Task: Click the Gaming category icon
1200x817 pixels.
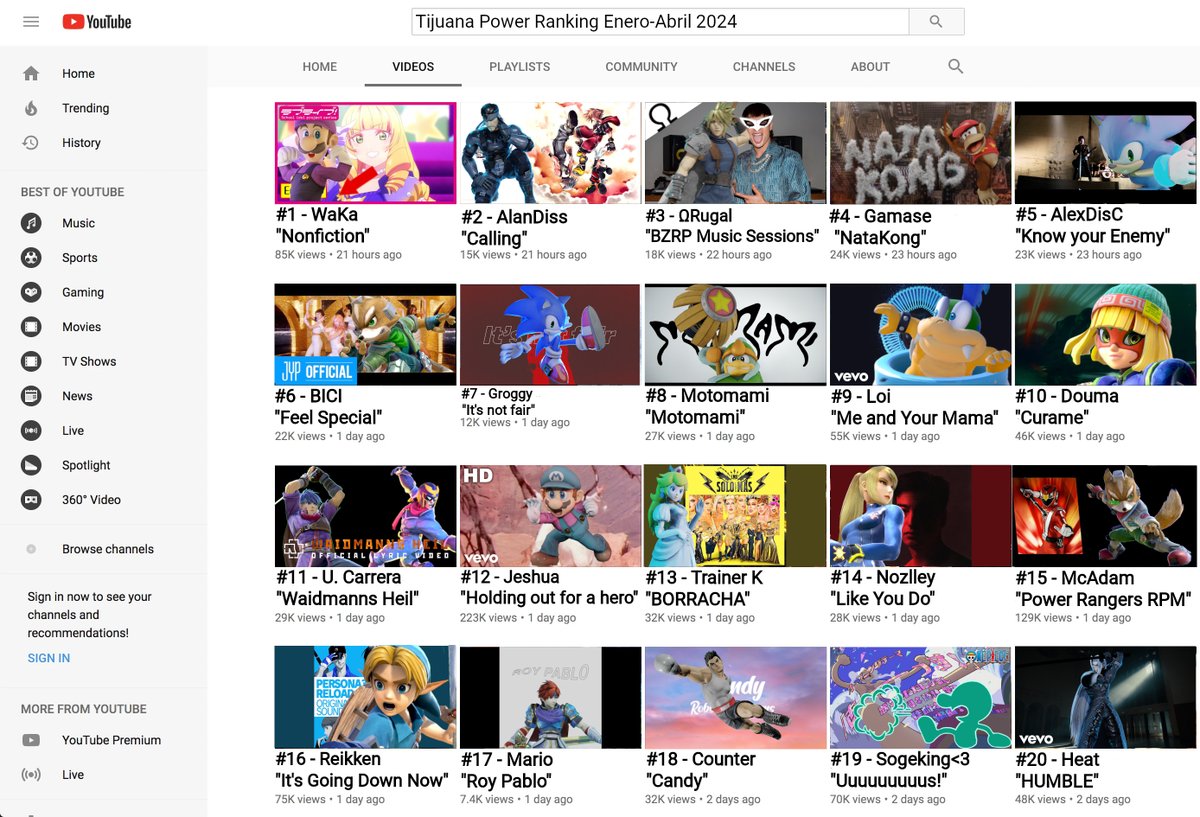Action: (32, 292)
